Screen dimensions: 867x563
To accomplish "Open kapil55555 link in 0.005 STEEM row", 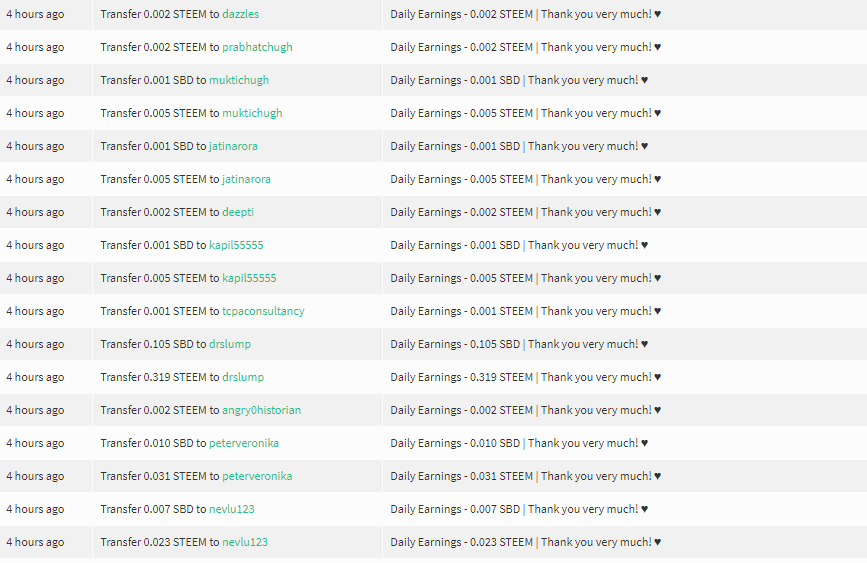I will [x=249, y=278].
